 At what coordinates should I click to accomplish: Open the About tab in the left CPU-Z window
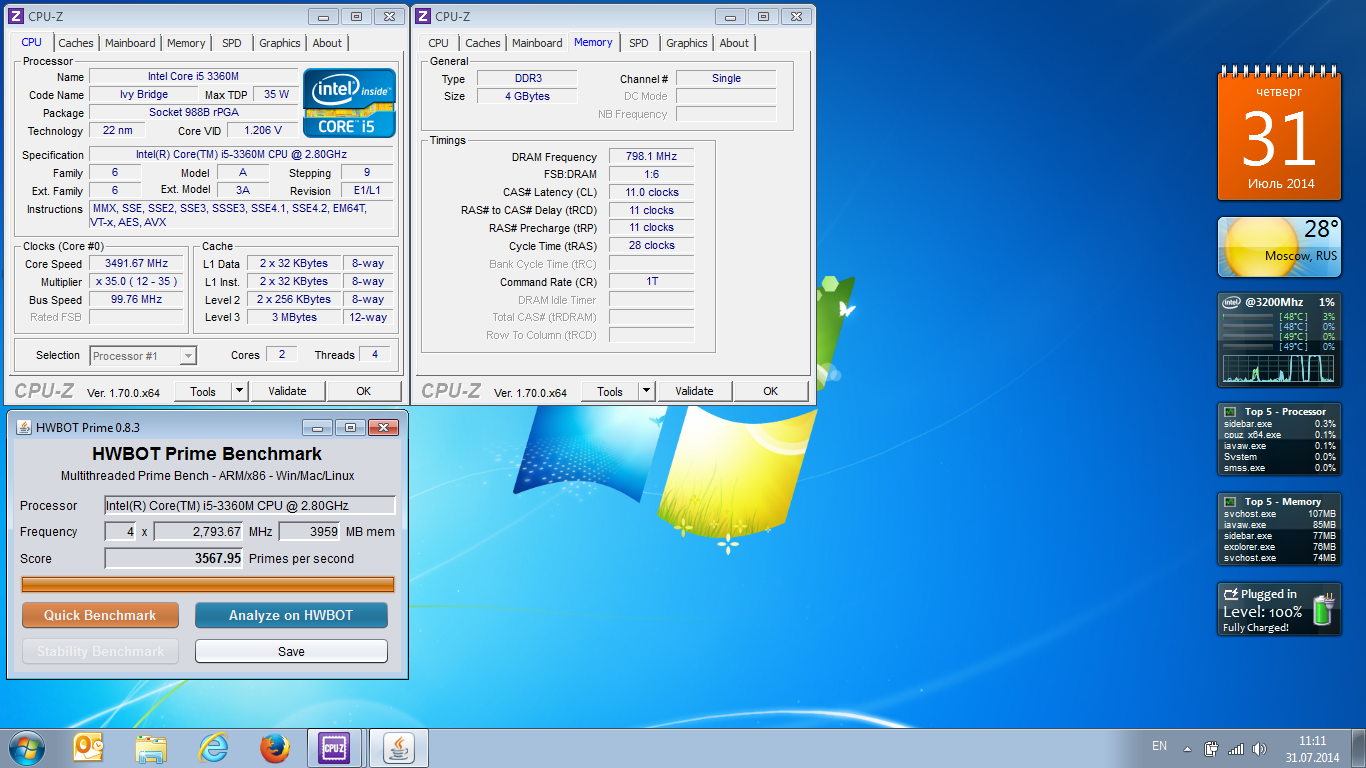coord(327,43)
